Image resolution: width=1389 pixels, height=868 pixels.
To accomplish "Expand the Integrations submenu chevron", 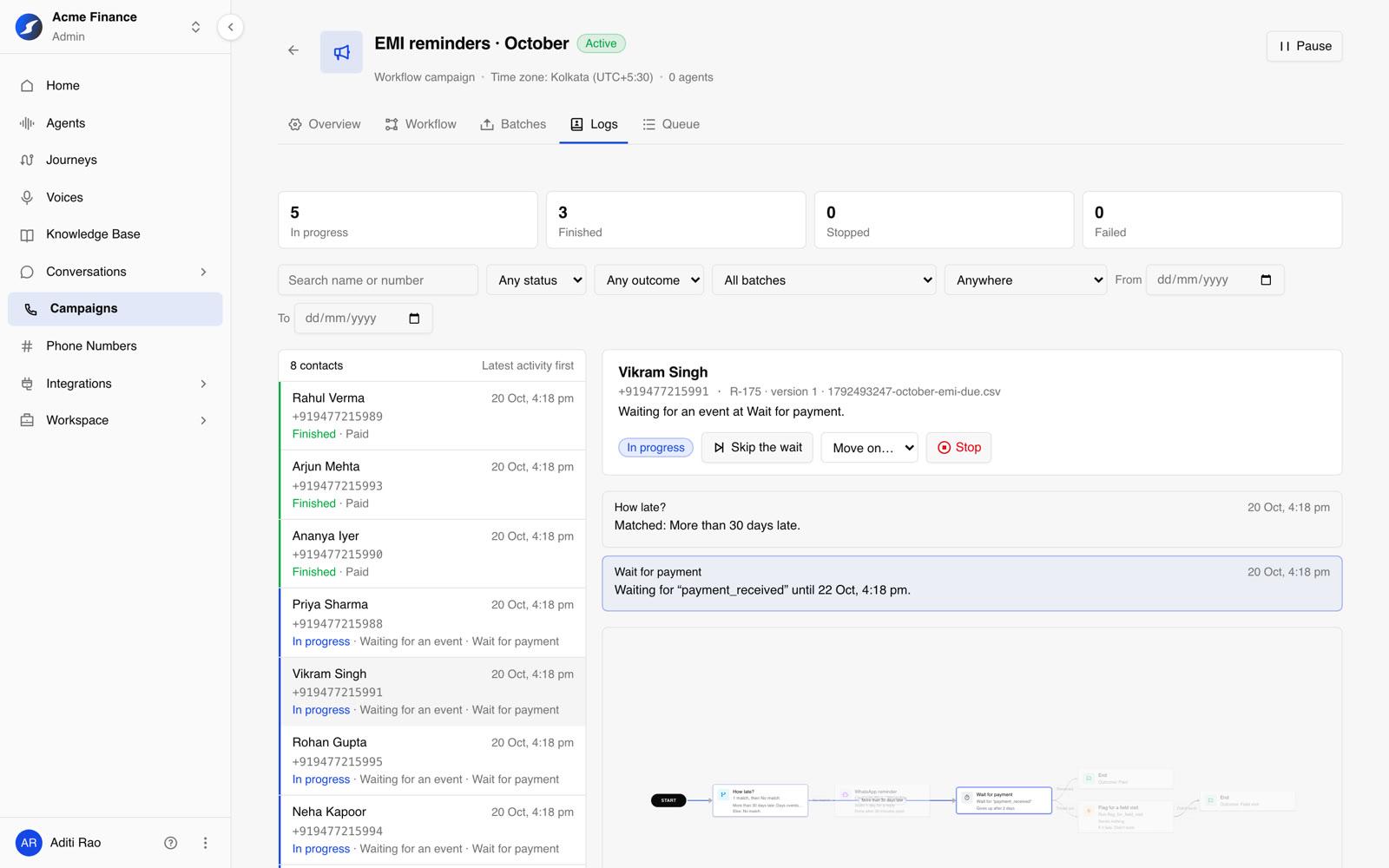I will [203, 384].
